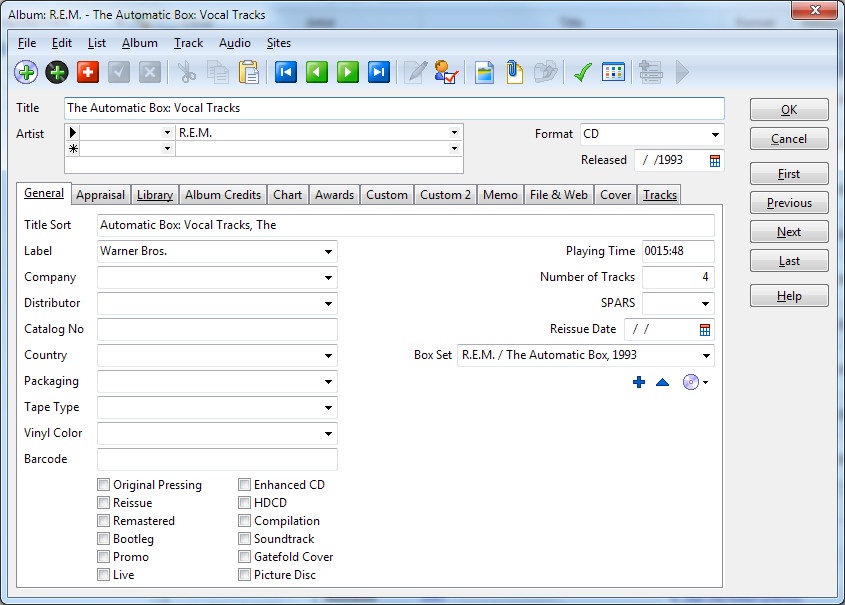Go to first record using blue arrow icon
This screenshot has width=845, height=605.
286,72
